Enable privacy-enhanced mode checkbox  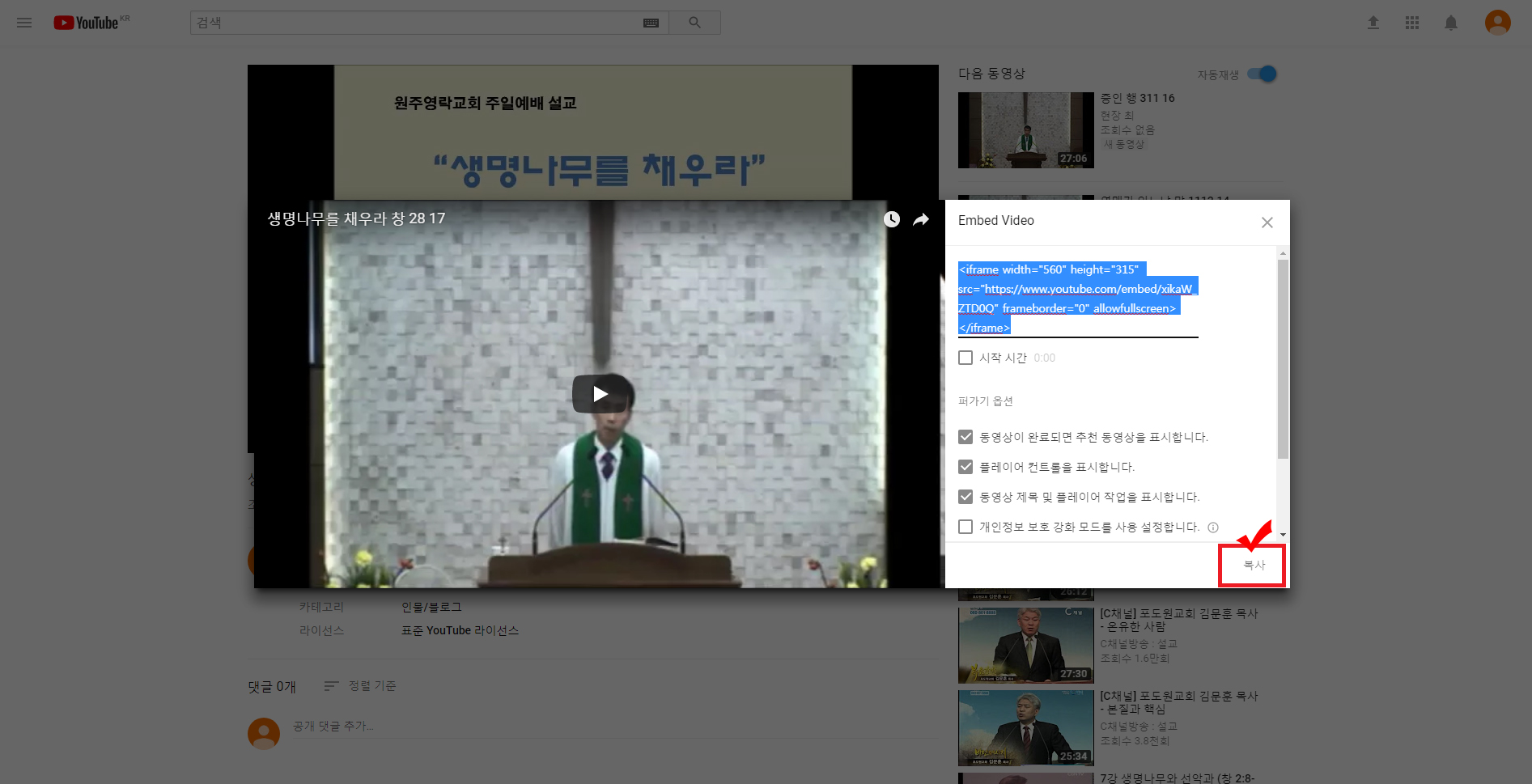point(965,527)
